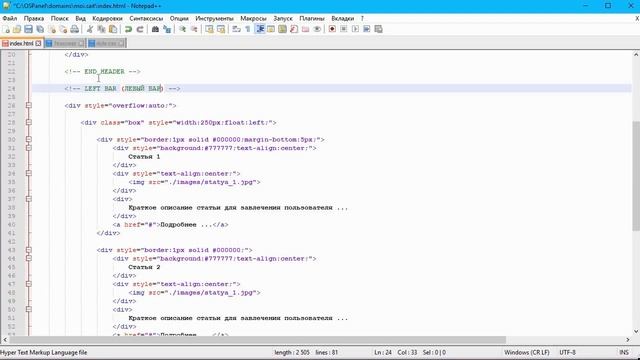
Task: Click the horizontal scrollbar right arrow
Action: pyautogui.click(x=628, y=340)
